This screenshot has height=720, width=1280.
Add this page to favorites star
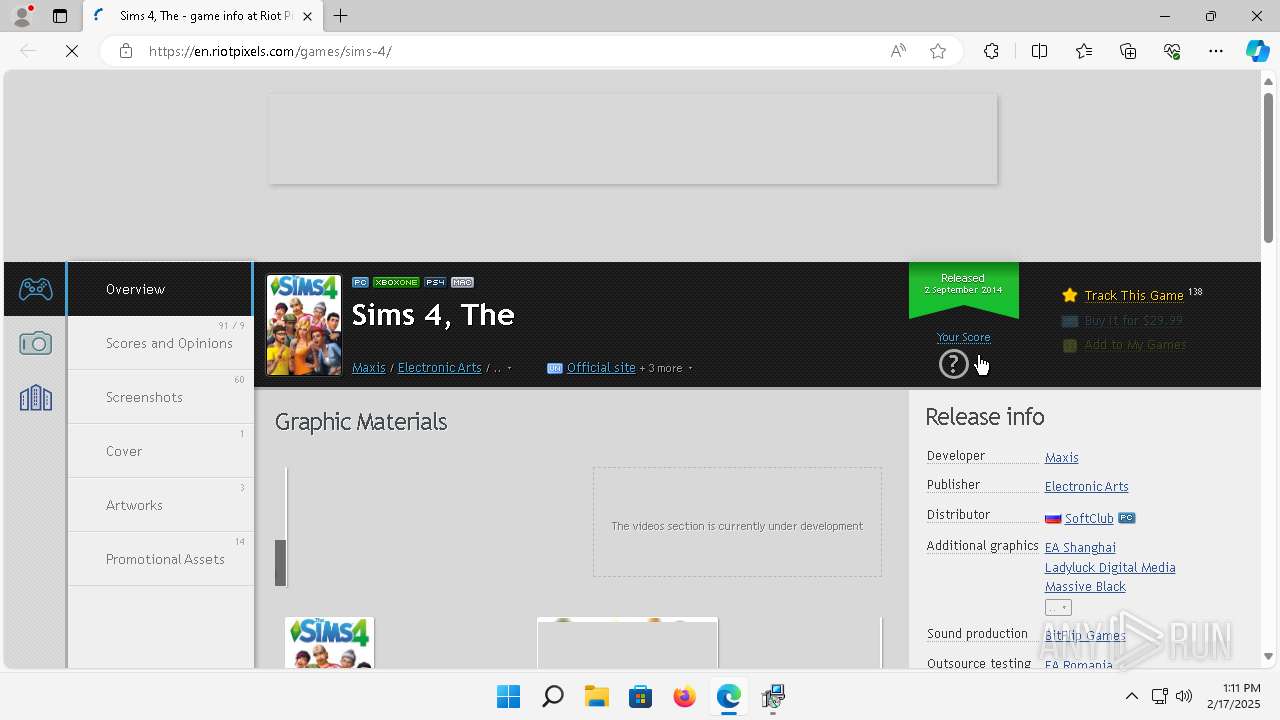pyautogui.click(x=938, y=51)
